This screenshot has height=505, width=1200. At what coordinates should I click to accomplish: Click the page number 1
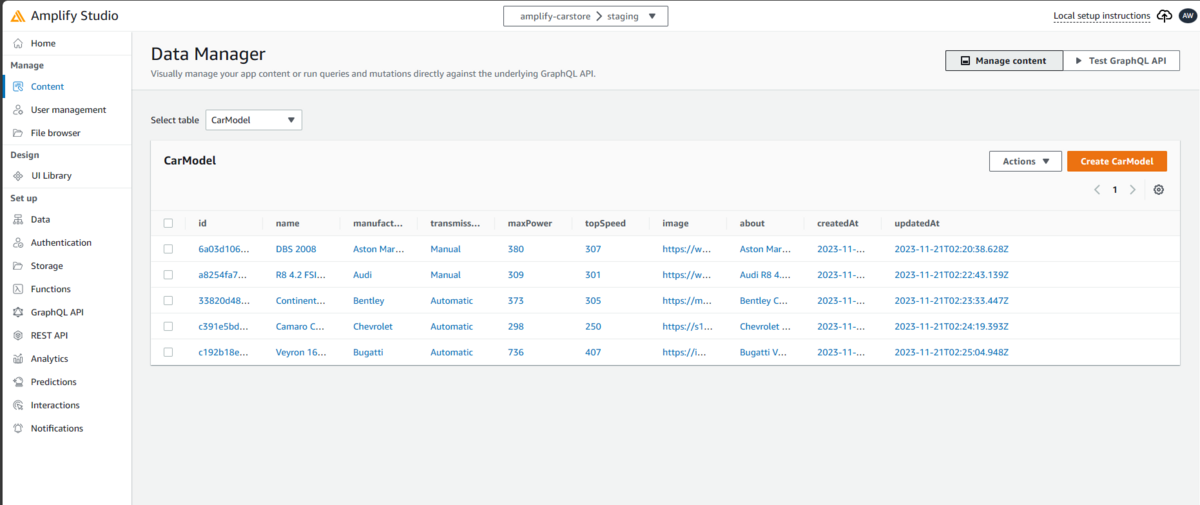[1115, 189]
